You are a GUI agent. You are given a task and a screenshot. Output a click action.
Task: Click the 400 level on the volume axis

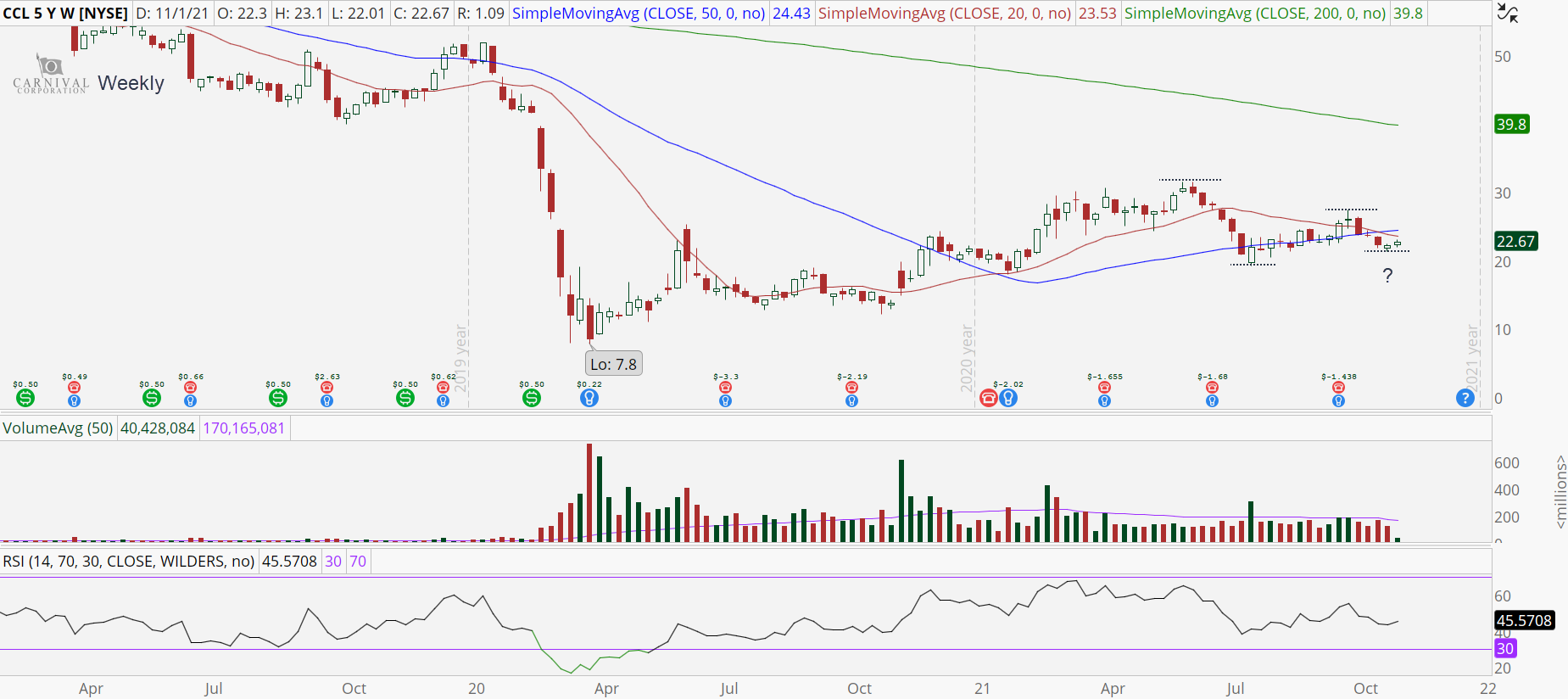1507,490
